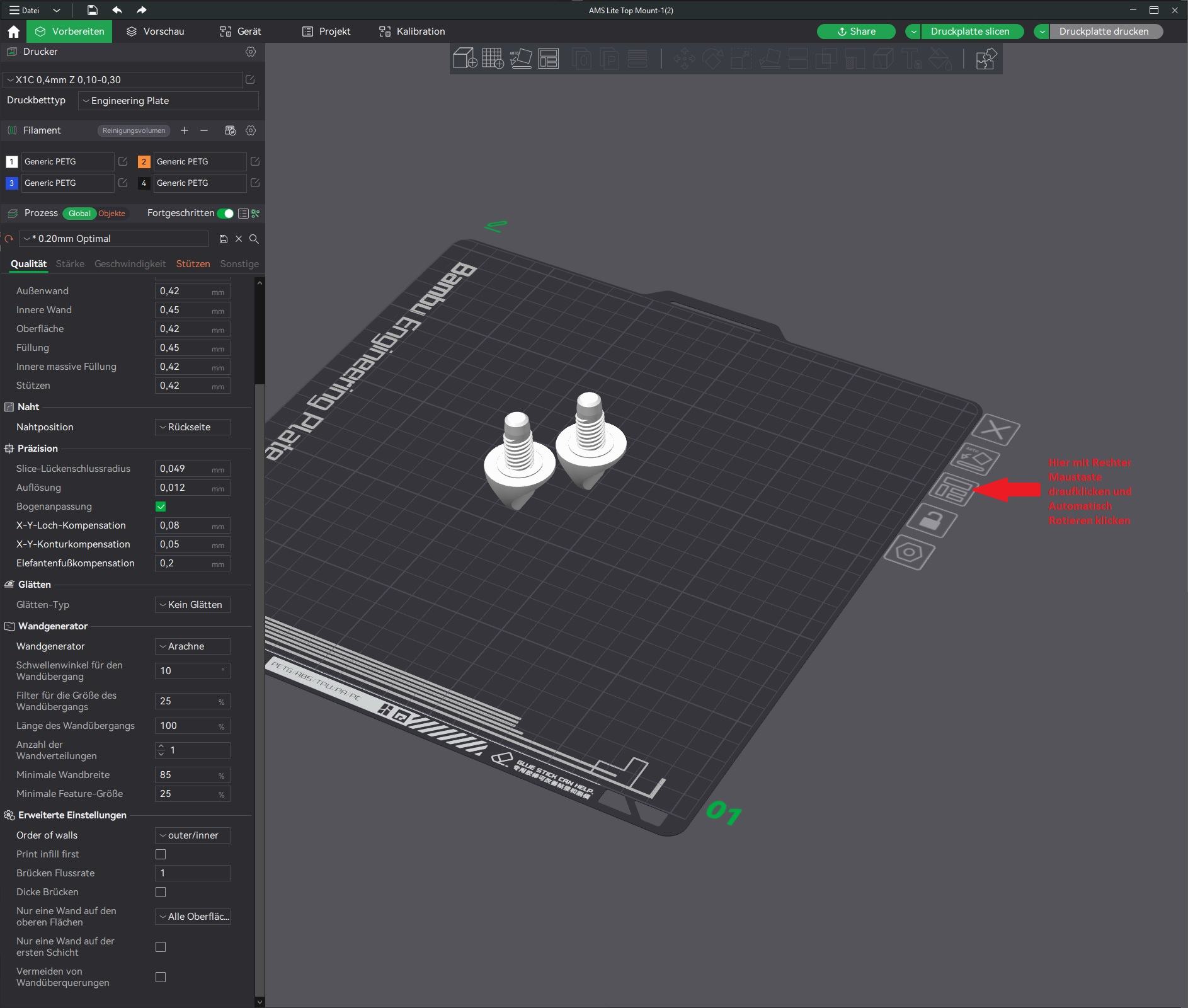Switch process scope to Objekte
This screenshot has width=1188, height=1008.
click(x=112, y=214)
